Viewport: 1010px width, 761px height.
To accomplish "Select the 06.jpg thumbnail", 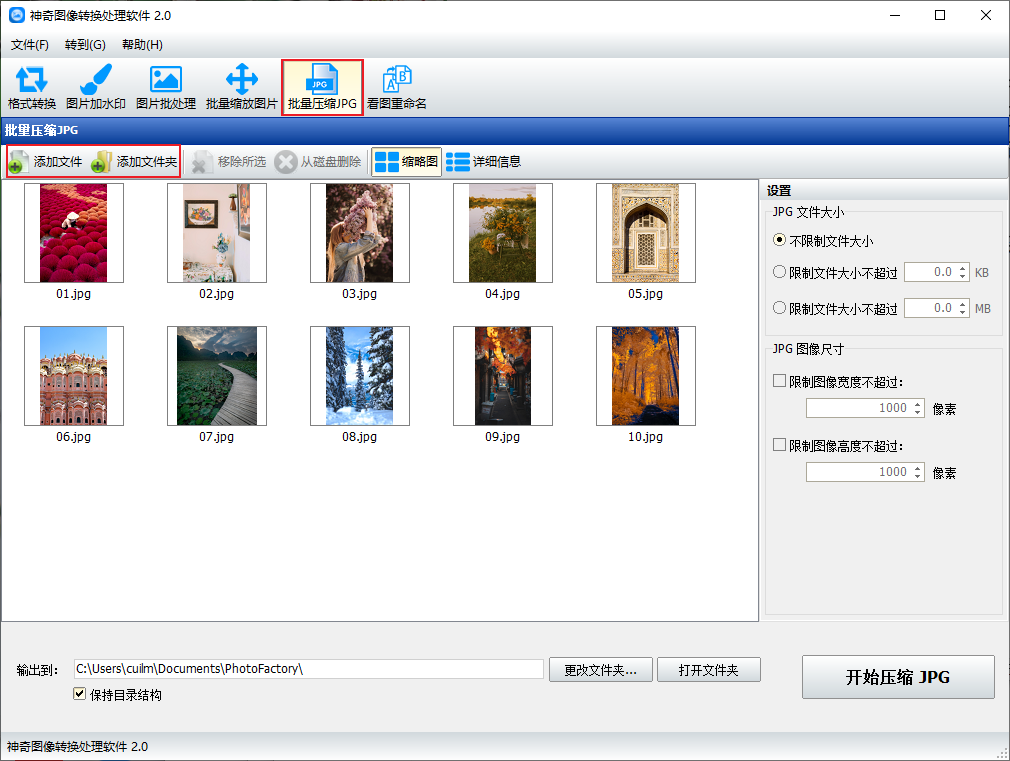I will click(x=73, y=376).
